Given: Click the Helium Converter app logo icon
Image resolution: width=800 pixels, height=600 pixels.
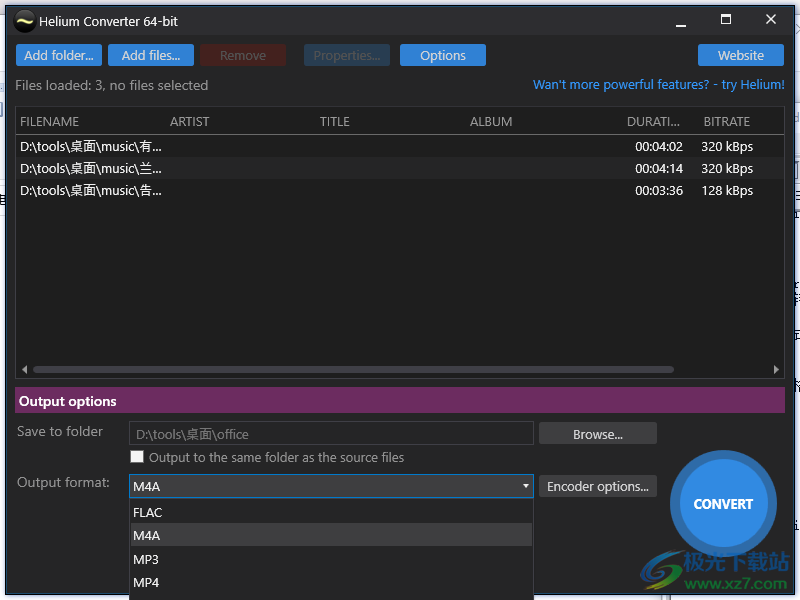Looking at the screenshot, I should (24, 21).
